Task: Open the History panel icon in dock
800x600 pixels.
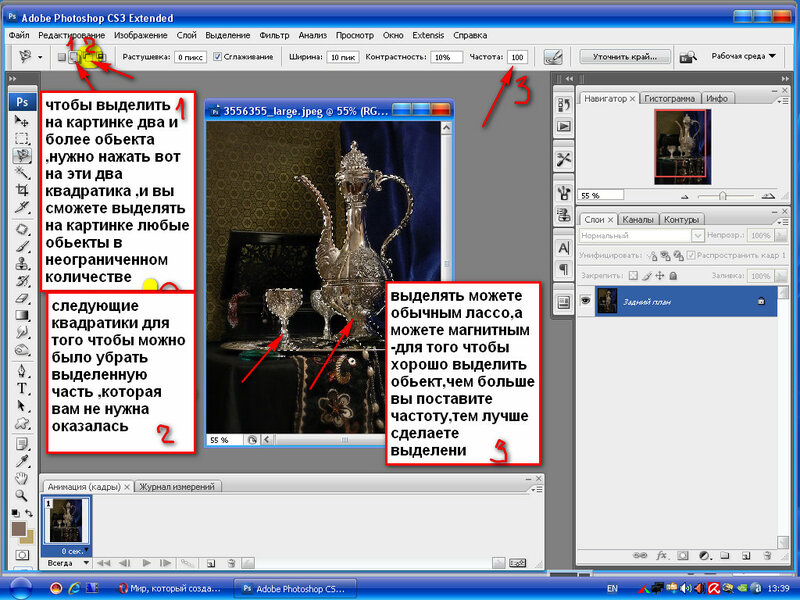Action: click(563, 105)
